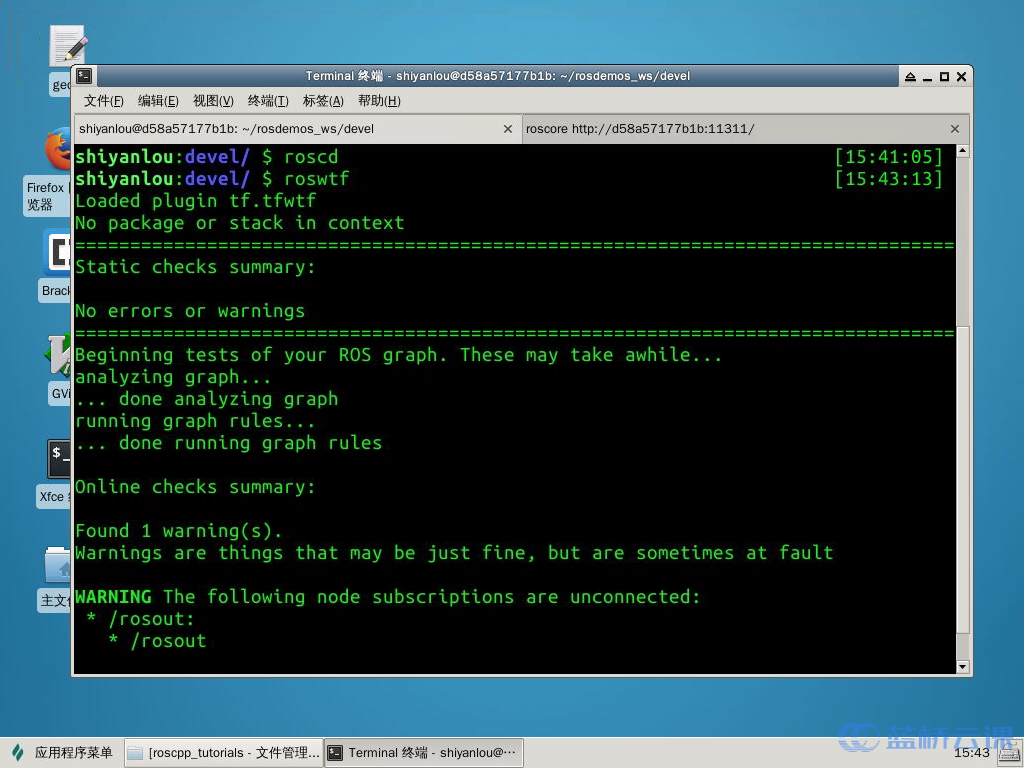Click the 'Found 1 warning(s).' line

coord(178,531)
